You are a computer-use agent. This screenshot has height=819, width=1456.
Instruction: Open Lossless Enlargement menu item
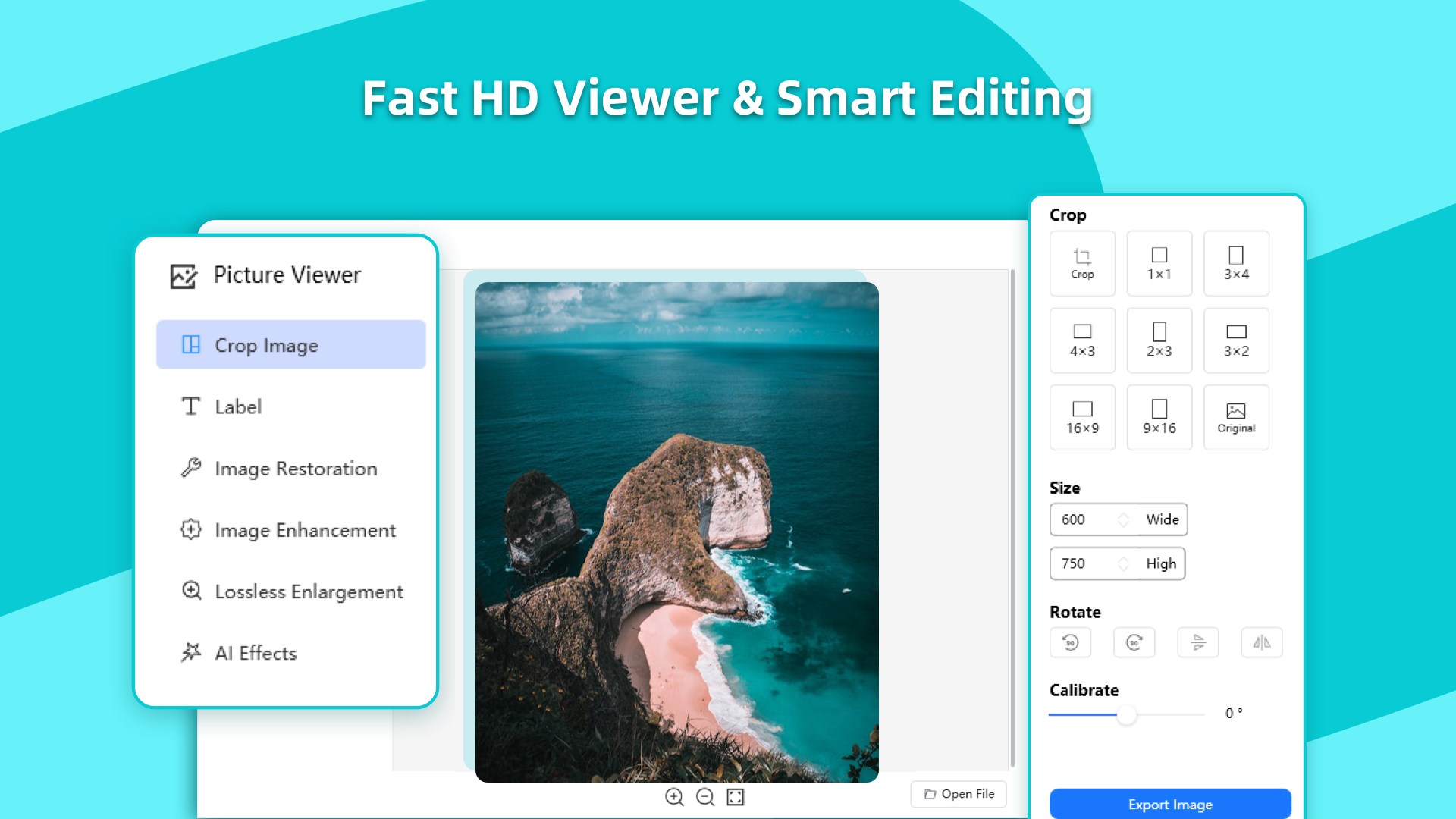(x=308, y=591)
